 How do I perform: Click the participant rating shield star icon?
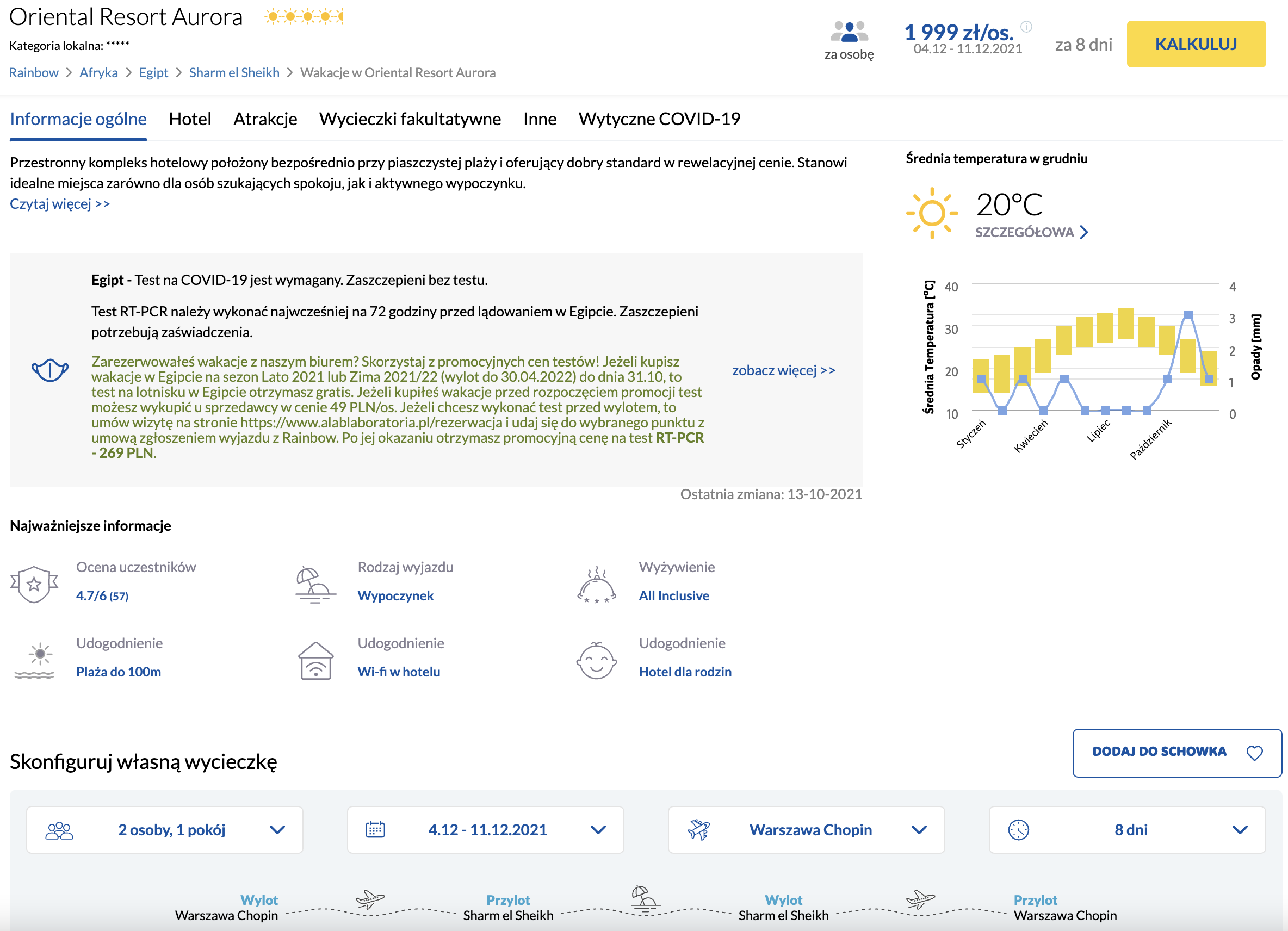34,584
